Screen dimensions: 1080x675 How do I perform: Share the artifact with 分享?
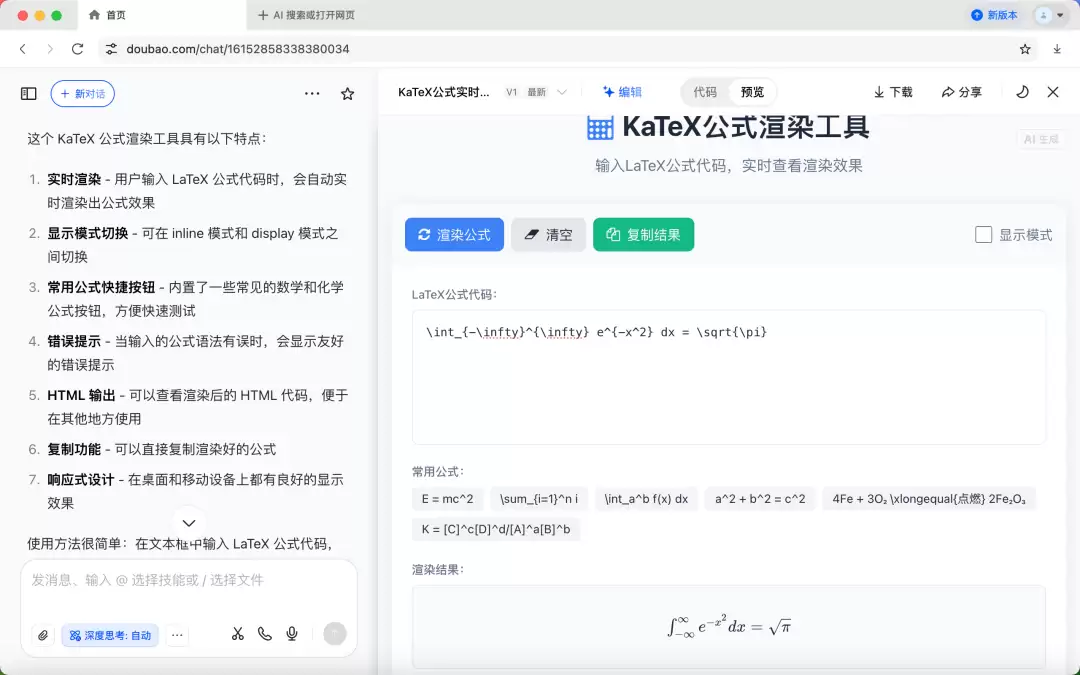click(x=962, y=92)
